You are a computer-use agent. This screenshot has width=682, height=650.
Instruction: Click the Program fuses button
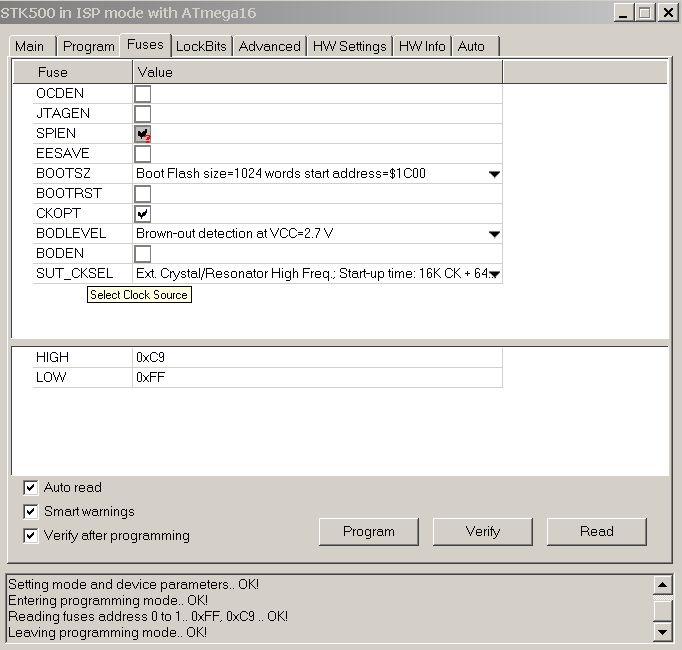coord(369,532)
